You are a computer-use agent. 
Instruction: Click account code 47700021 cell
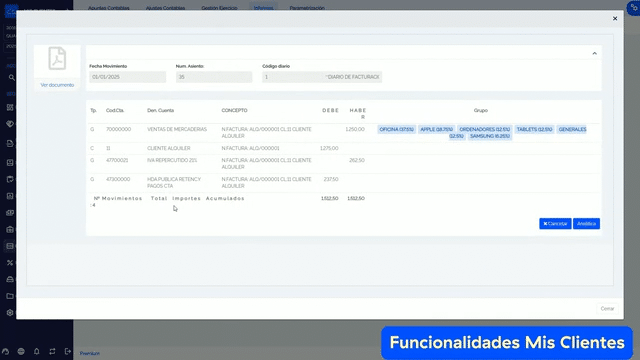[x=117, y=160]
